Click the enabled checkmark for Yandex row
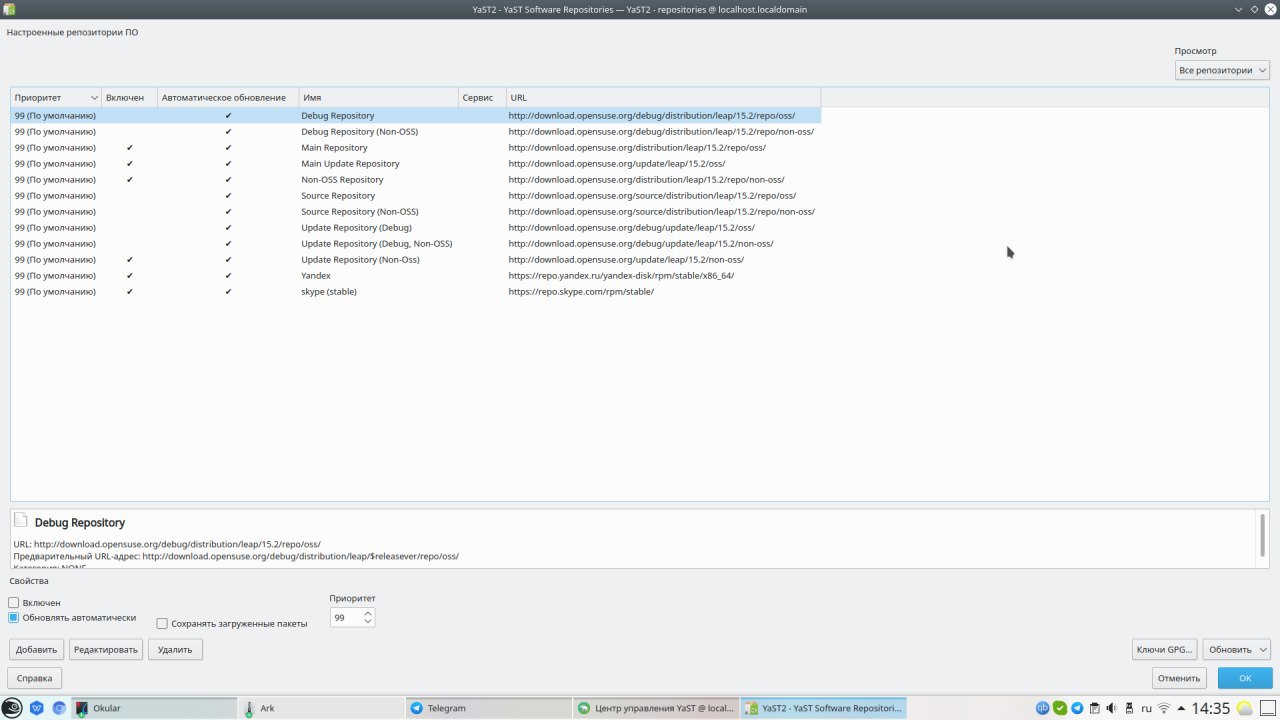This screenshot has height=720, width=1280. pos(130,276)
